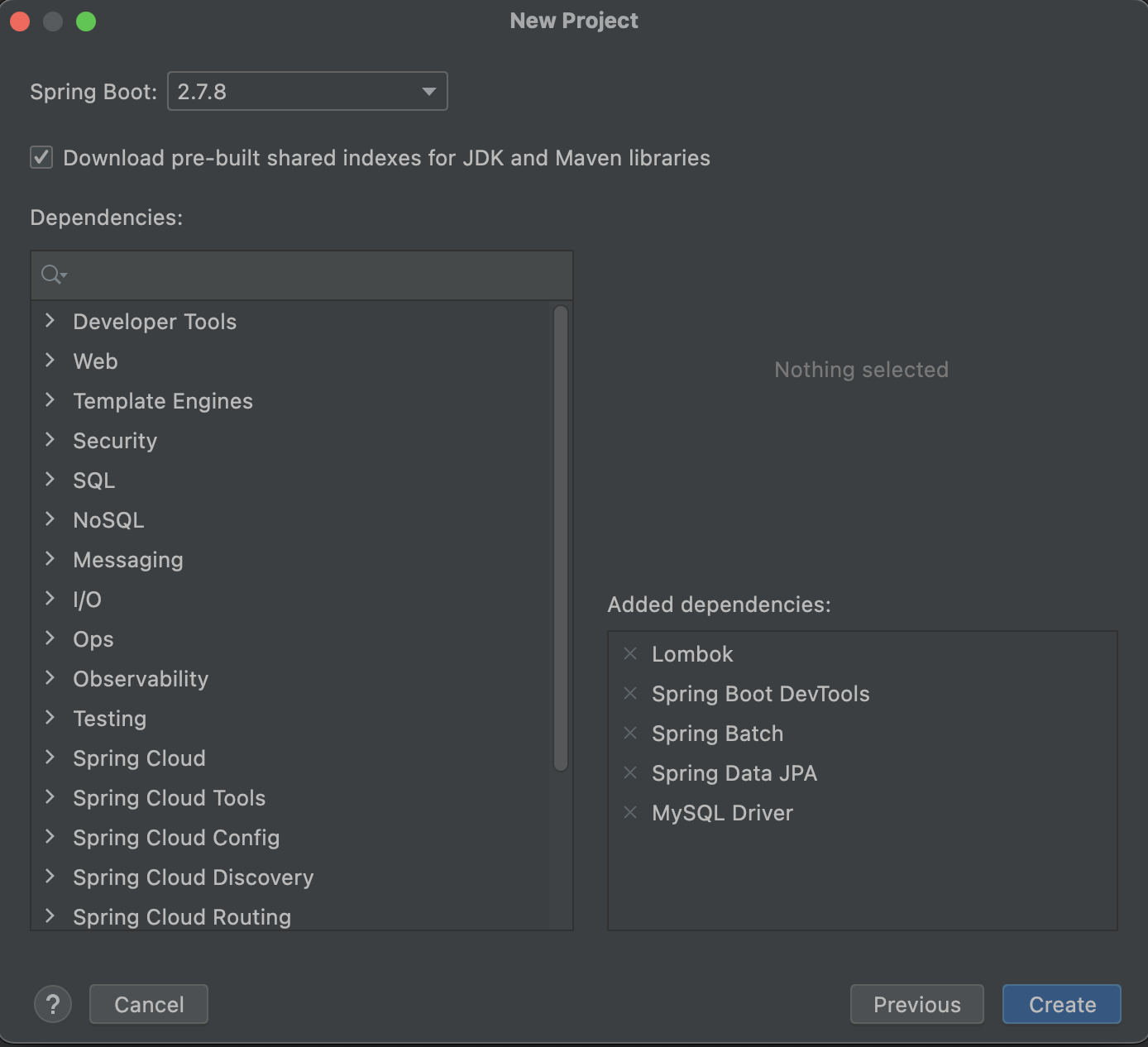
Task: Remove Spring Data JPA dependency
Action: click(630, 772)
